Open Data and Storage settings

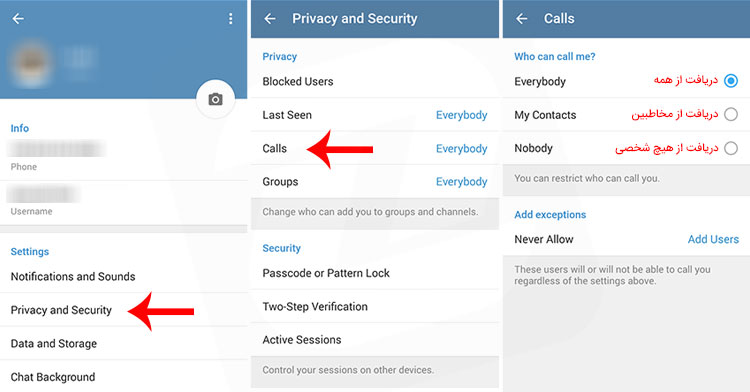click(x=123, y=343)
